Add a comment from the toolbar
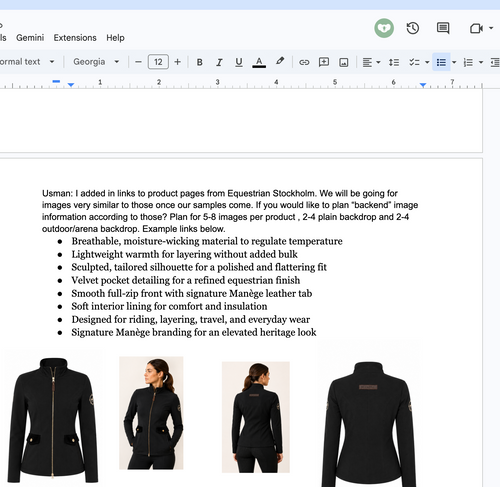 click(x=324, y=62)
